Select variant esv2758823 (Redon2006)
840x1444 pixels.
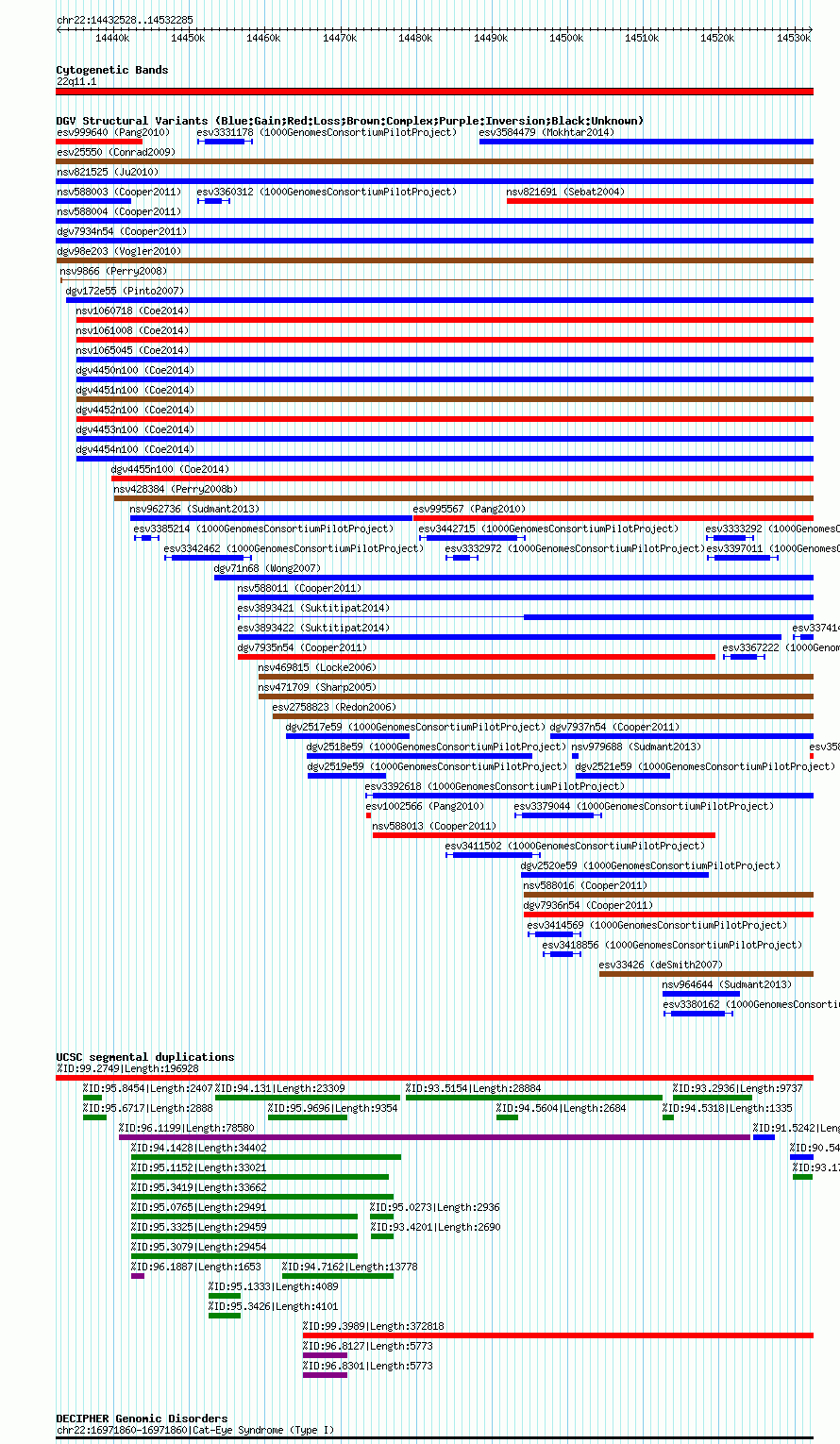pyautogui.click(x=543, y=716)
